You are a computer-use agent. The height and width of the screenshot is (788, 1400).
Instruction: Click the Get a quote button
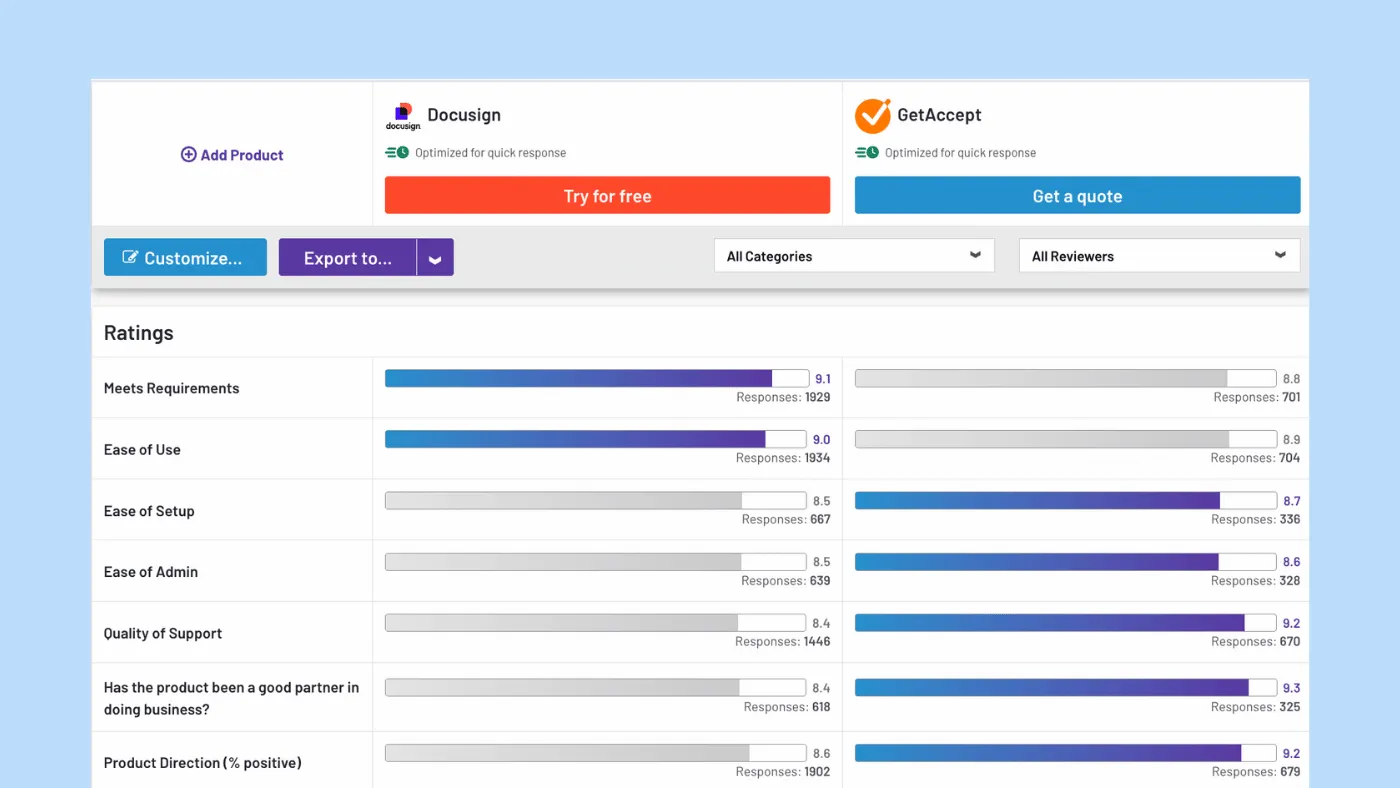pos(1076,195)
